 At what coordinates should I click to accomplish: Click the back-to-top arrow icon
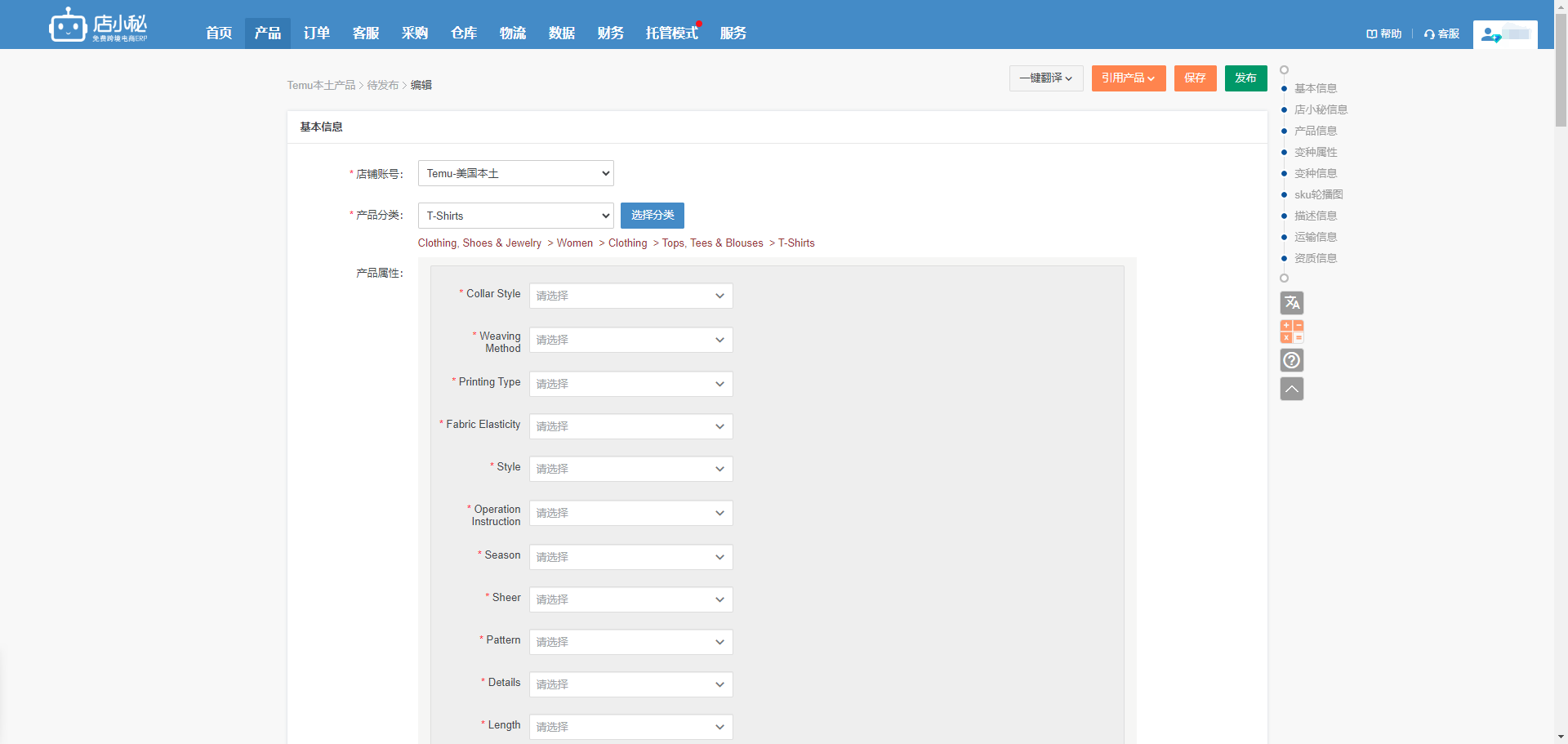[x=1291, y=389]
